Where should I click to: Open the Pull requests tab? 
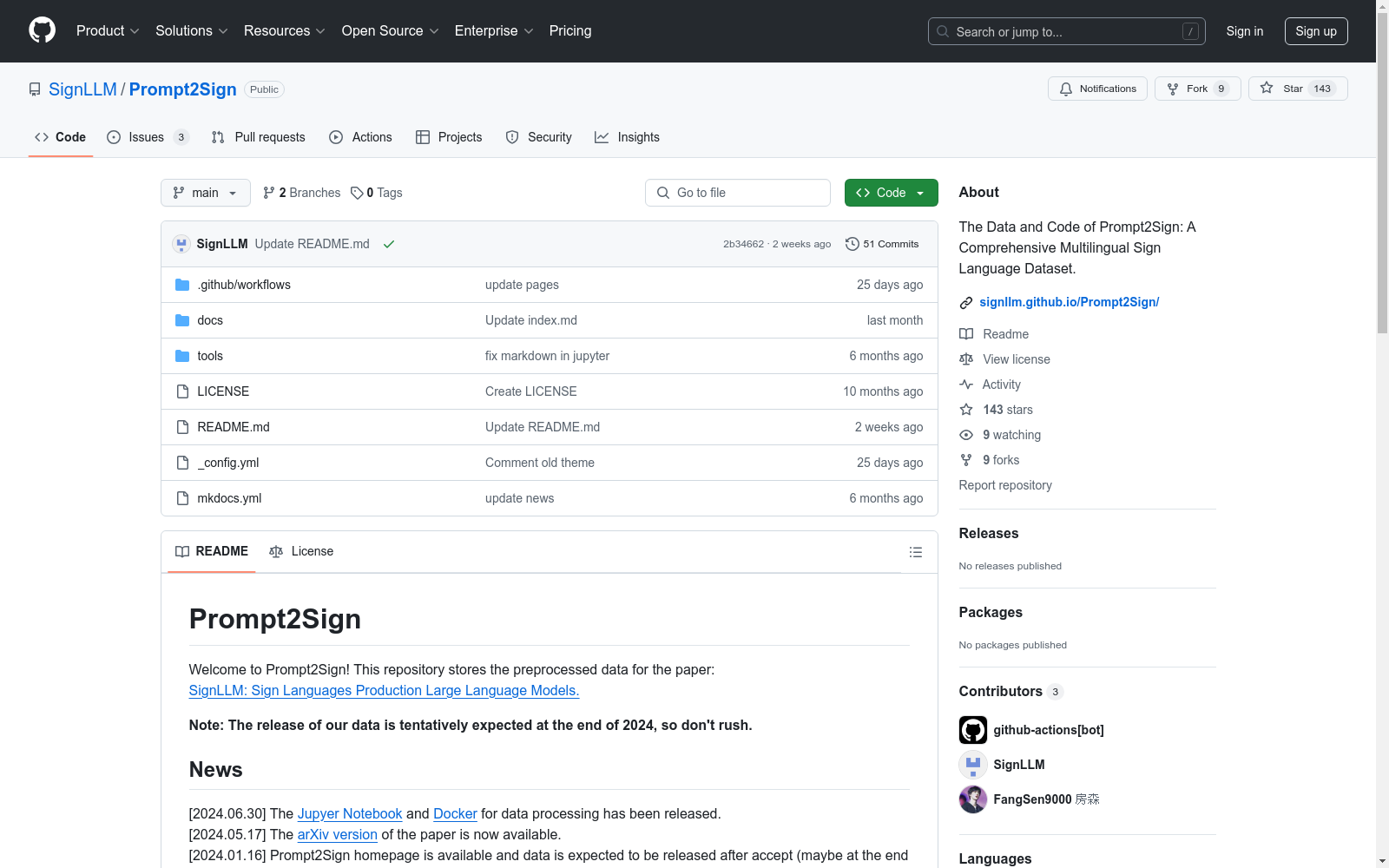(259, 137)
